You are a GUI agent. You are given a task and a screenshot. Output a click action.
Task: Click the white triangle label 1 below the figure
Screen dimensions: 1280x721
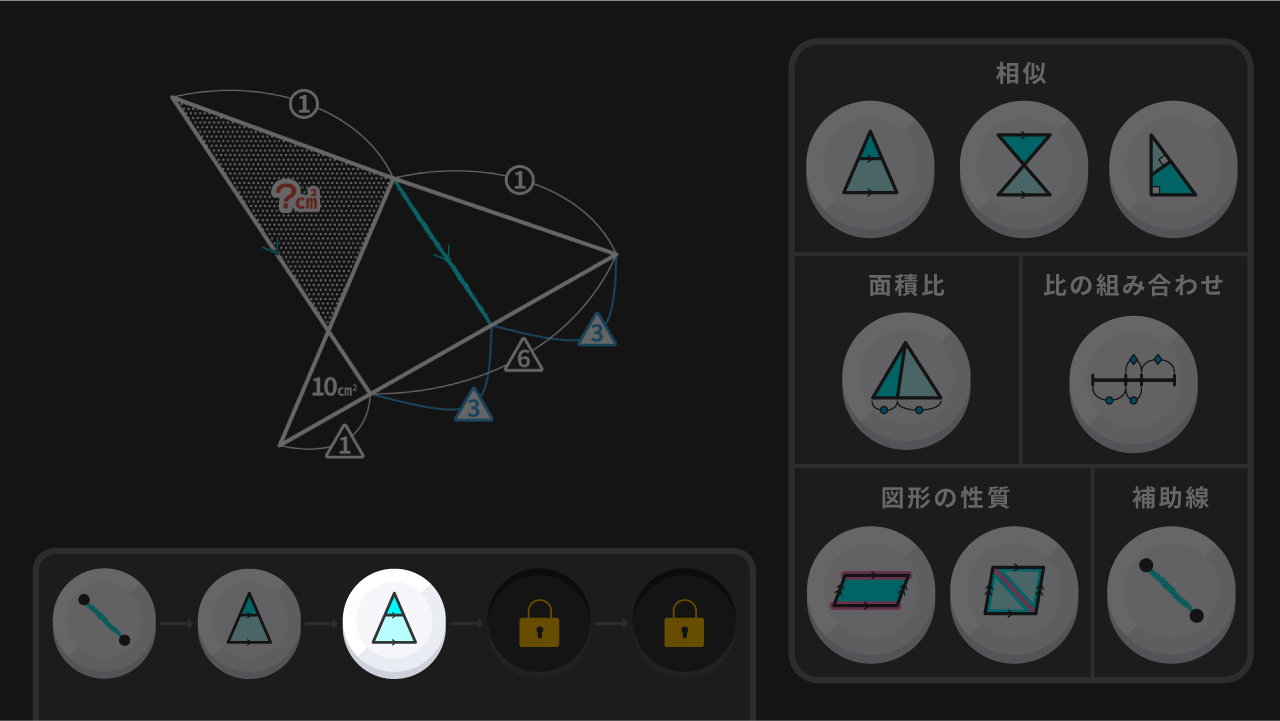pyautogui.click(x=345, y=443)
